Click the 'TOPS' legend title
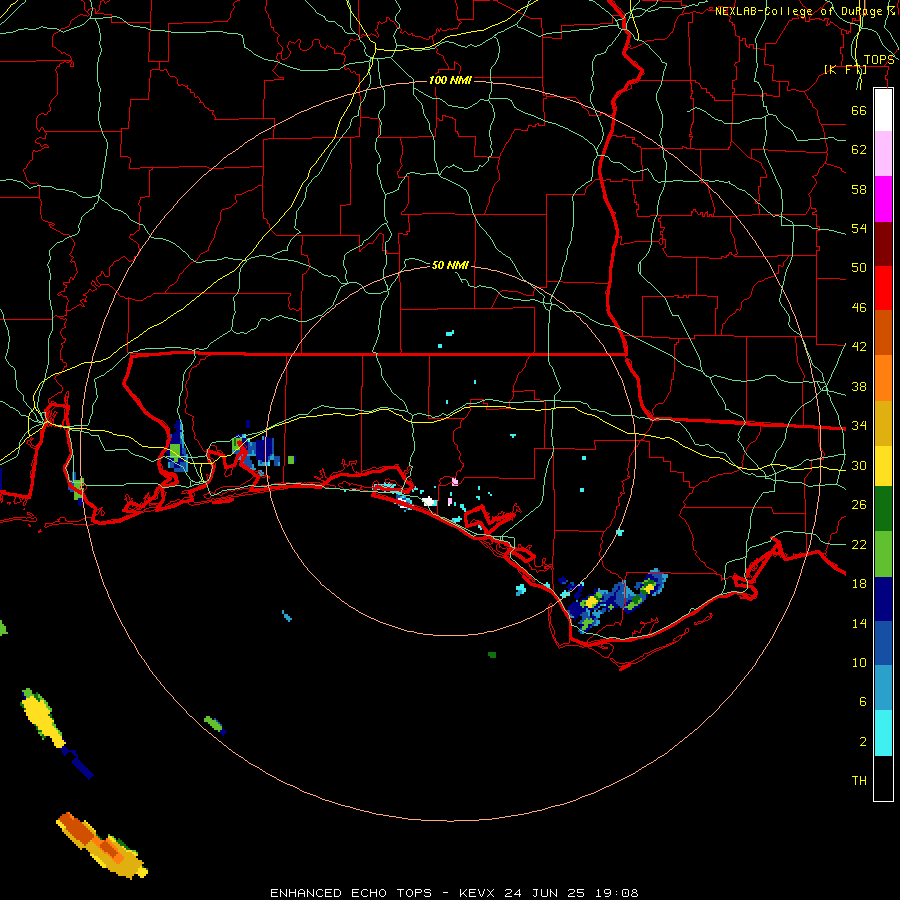Viewport: 900px width, 900px height. pyautogui.click(x=879, y=60)
